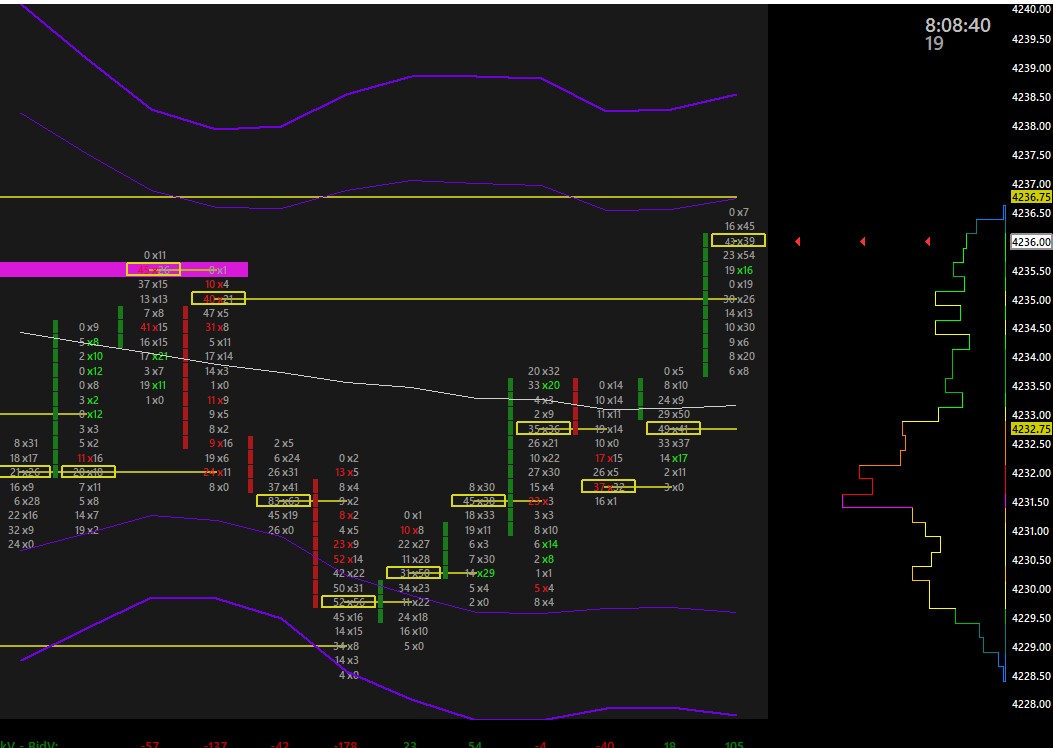Select the 32x9 value

[21, 530]
